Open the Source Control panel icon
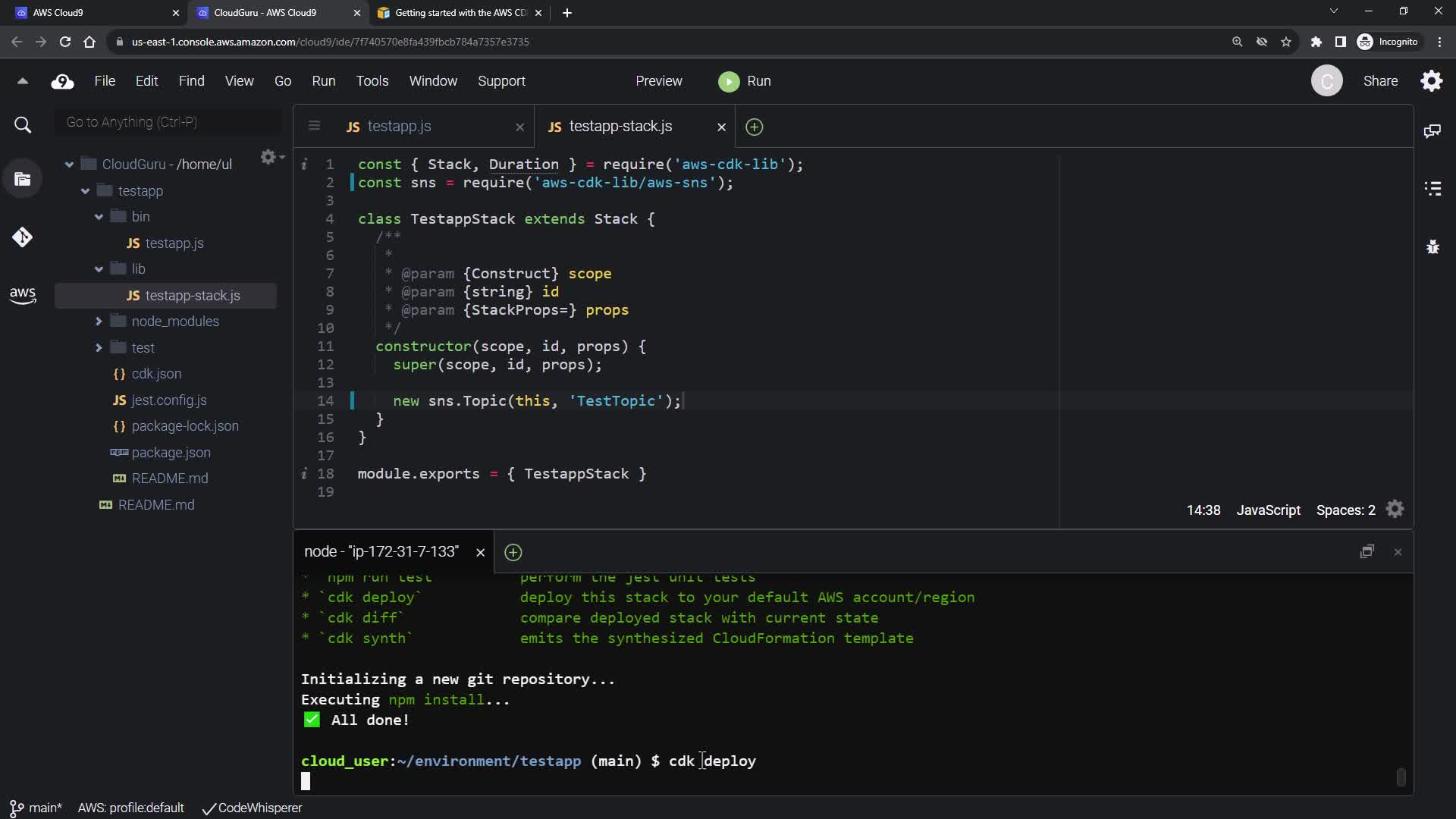Viewport: 1456px width, 819px height. point(22,237)
